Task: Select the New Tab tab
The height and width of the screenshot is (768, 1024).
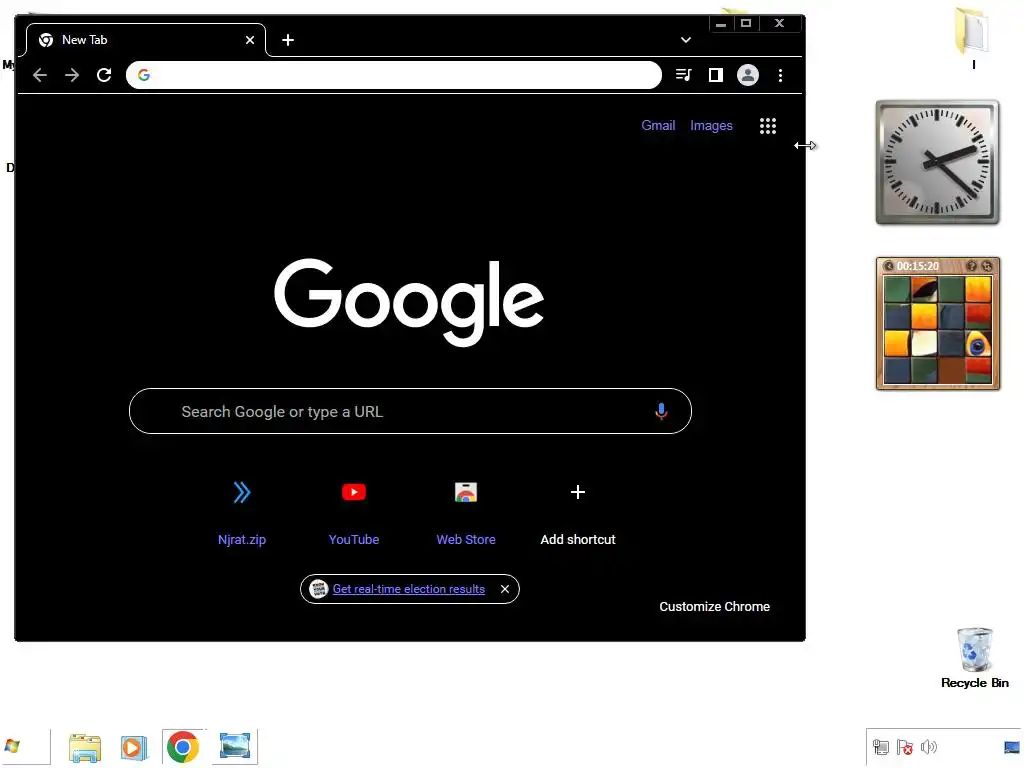Action: pos(146,40)
